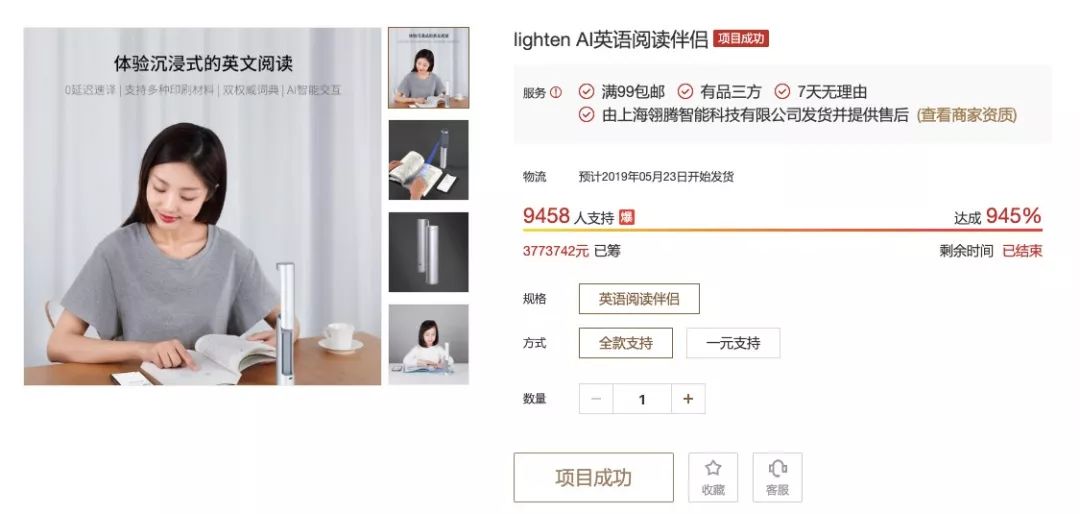Open customer service (客服) headset icon
Viewport: 1080px width, 514px height.
(x=777, y=469)
